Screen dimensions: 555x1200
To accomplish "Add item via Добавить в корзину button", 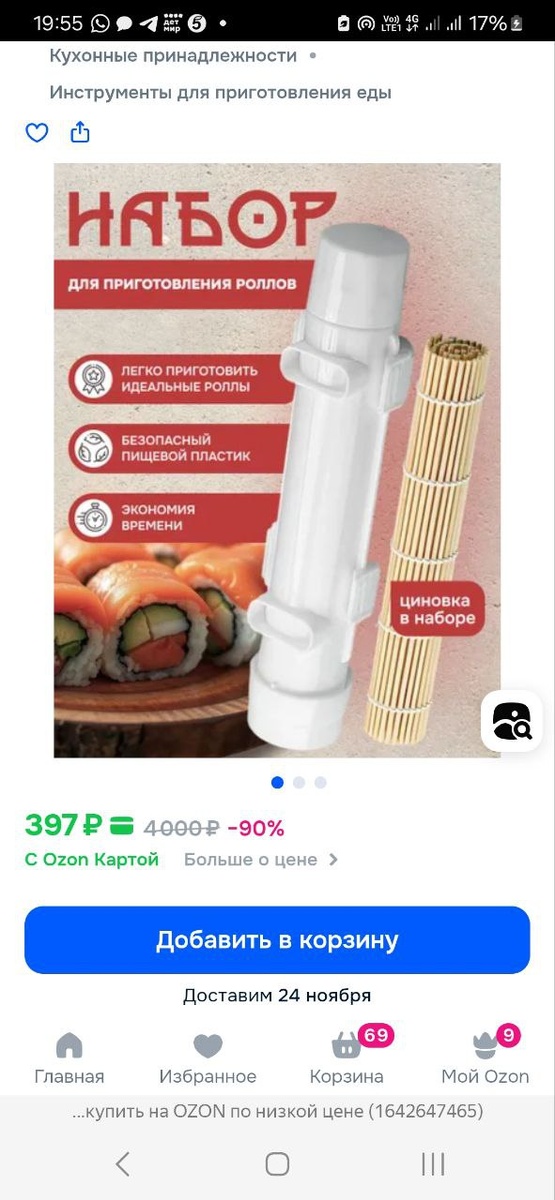I will click(x=277, y=940).
